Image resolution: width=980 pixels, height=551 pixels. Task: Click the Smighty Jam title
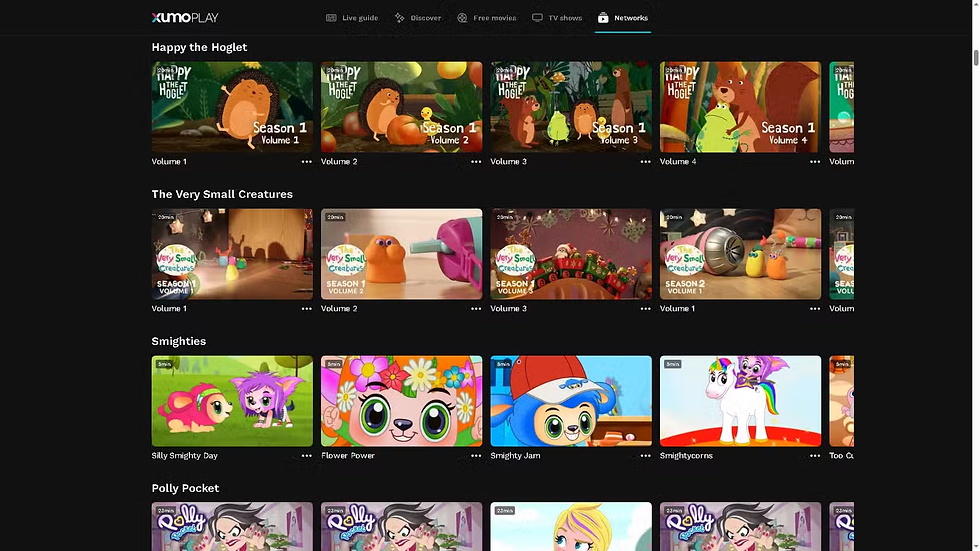point(515,455)
